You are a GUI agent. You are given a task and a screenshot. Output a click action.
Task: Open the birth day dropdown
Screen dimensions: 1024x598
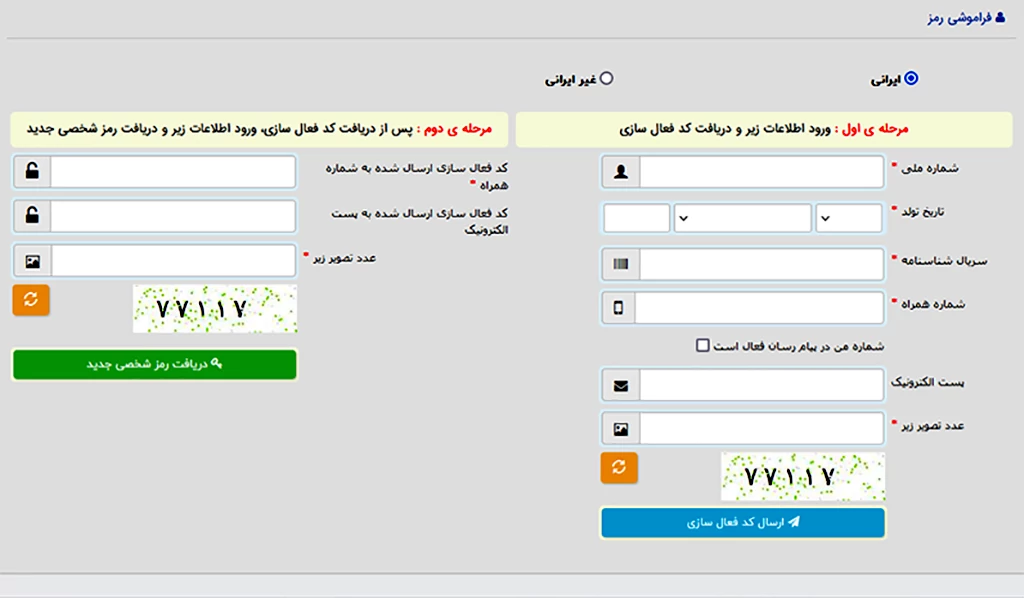[849, 218]
